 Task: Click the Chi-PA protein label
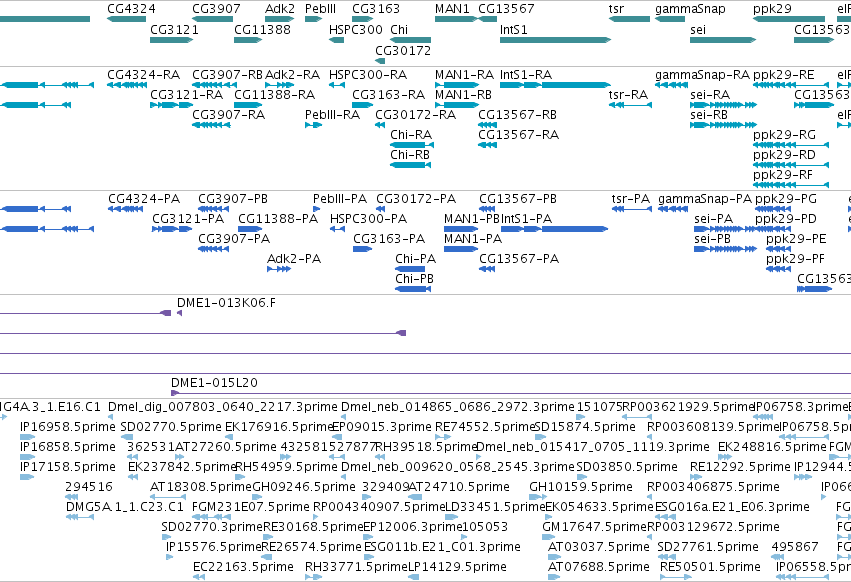click(x=415, y=259)
